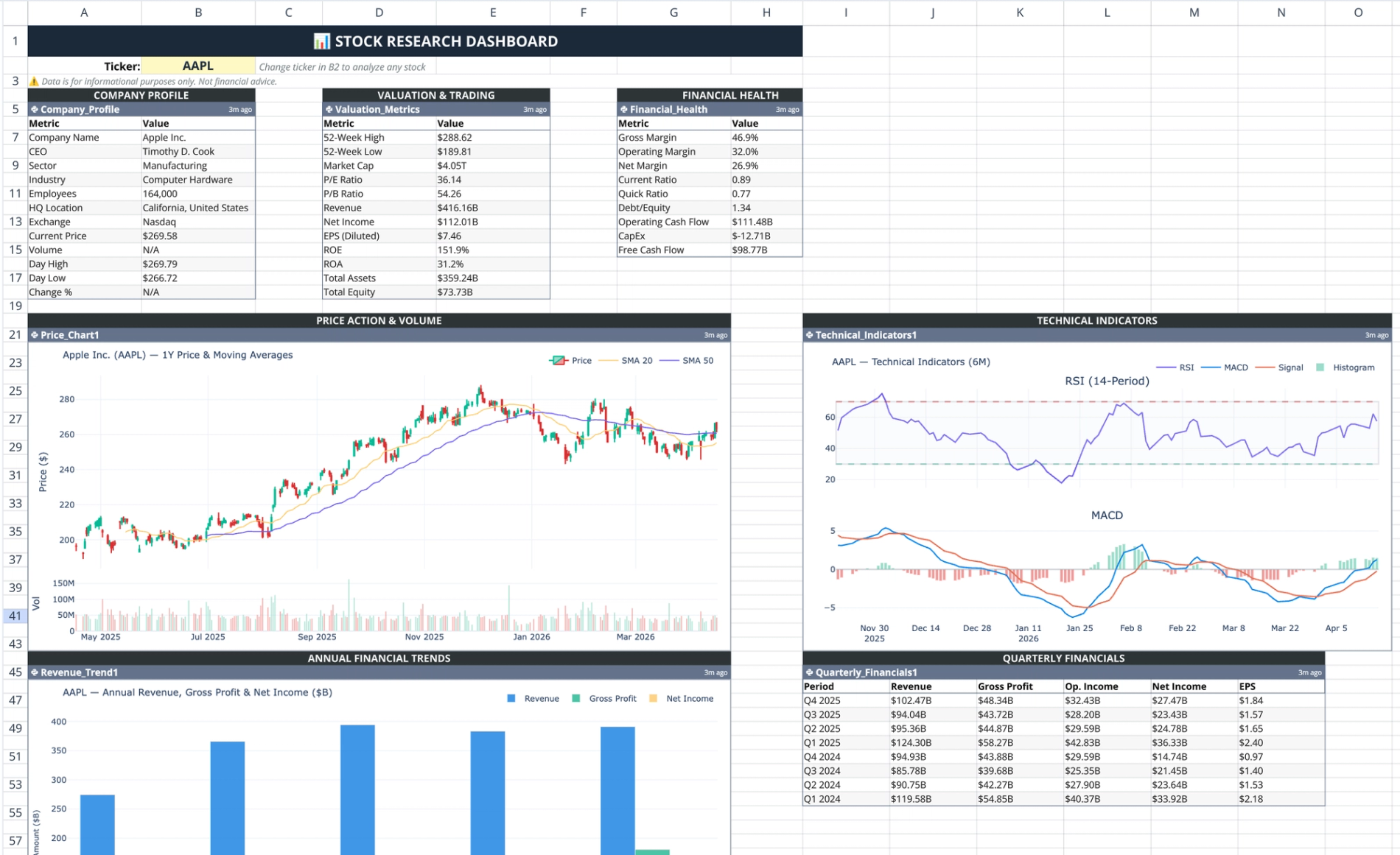1400x855 pixels.
Task: Click the Q4 2025 period cell
Action: 846,700
